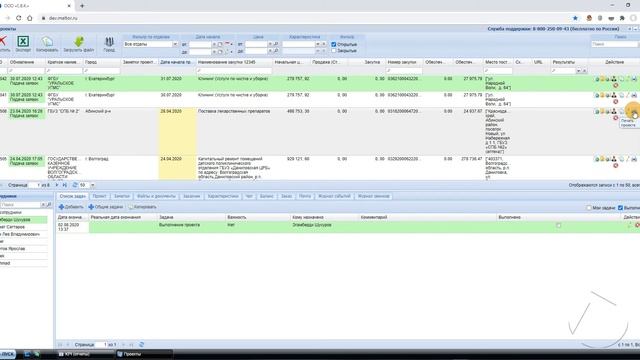This screenshot has height=360, width=640.
Task: Open the Журнал событий tab
Action: (334, 196)
